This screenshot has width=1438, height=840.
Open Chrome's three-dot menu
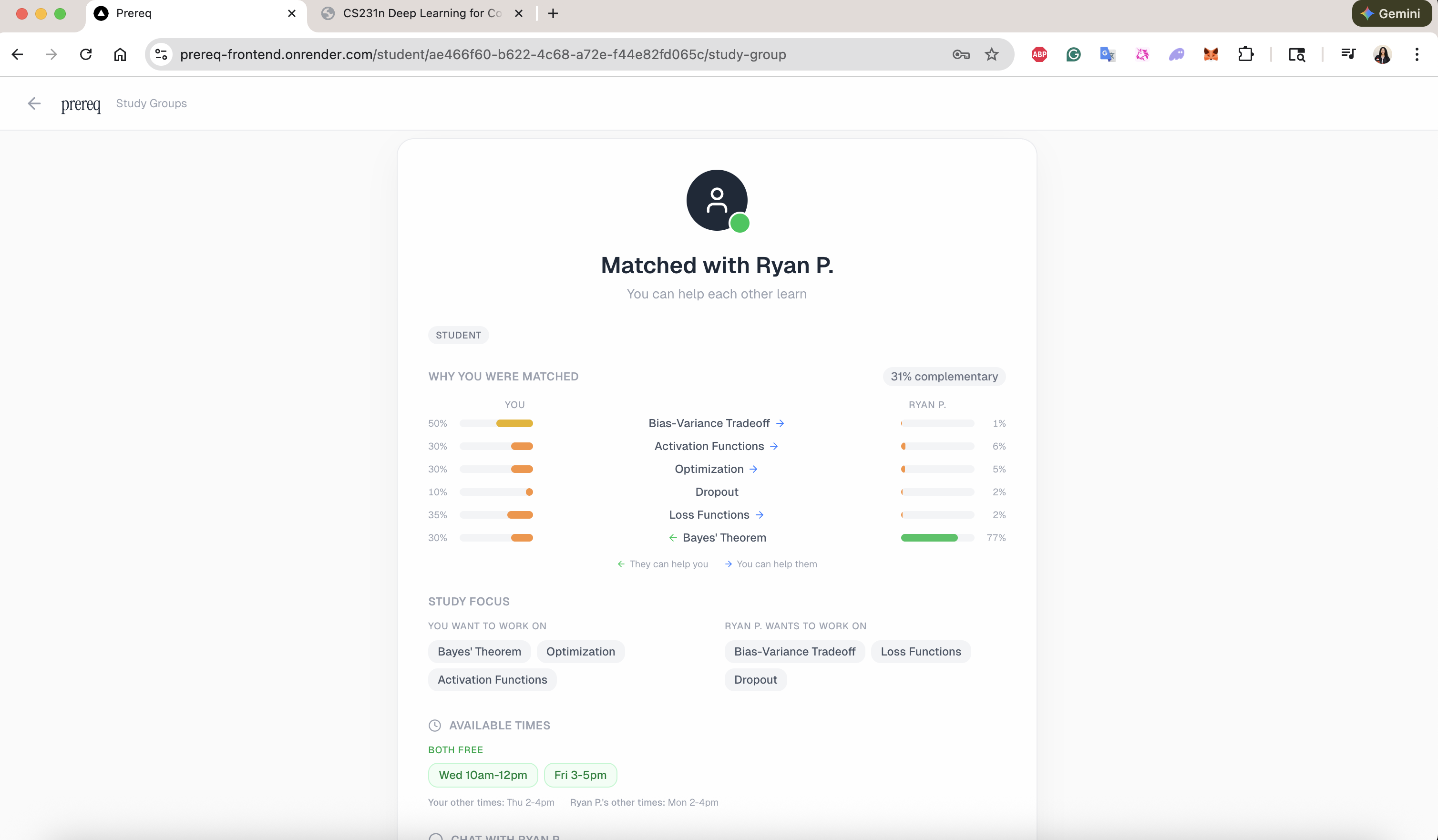(1417, 54)
